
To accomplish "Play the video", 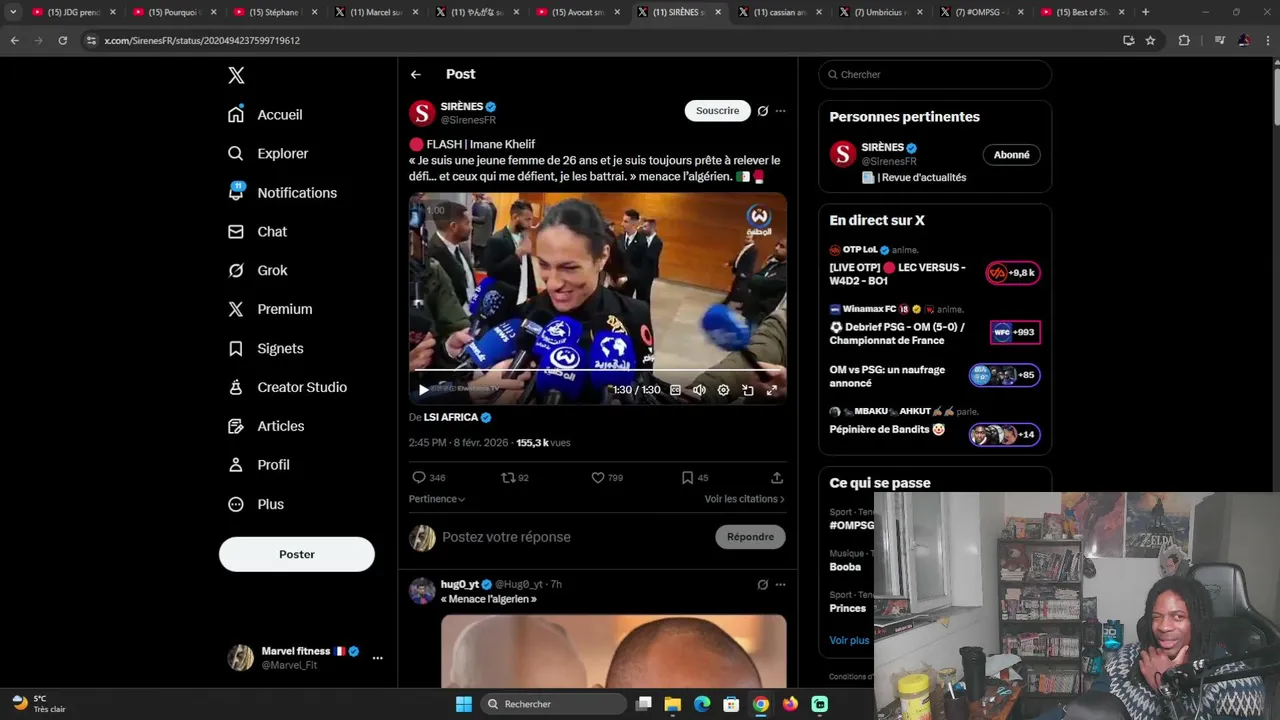I will point(424,390).
